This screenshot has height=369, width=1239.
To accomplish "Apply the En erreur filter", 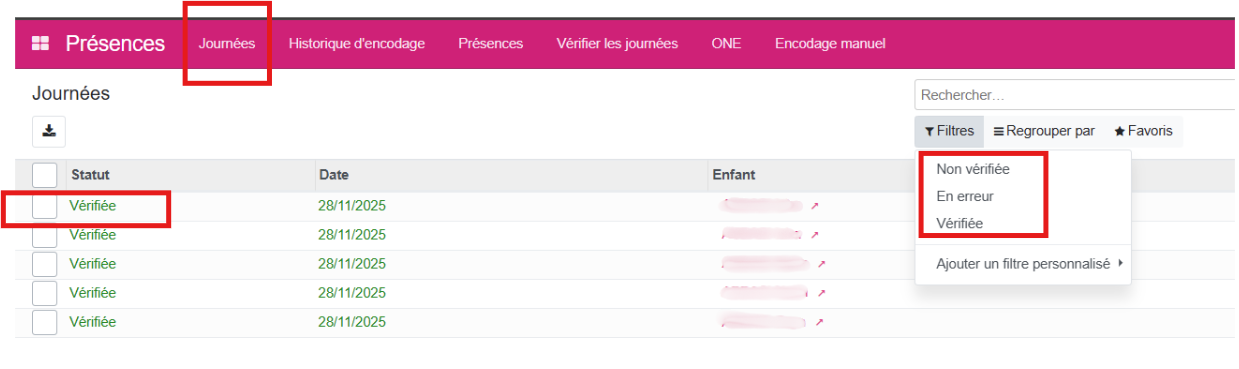I will tap(965, 196).
